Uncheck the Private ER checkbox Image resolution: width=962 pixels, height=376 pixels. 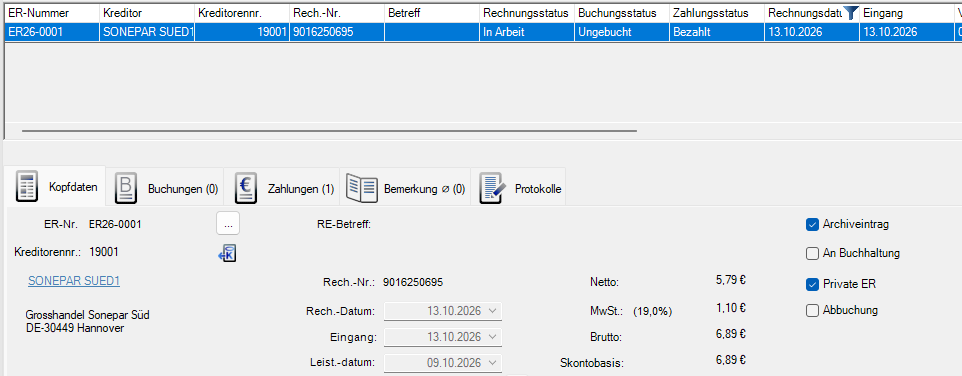(812, 284)
